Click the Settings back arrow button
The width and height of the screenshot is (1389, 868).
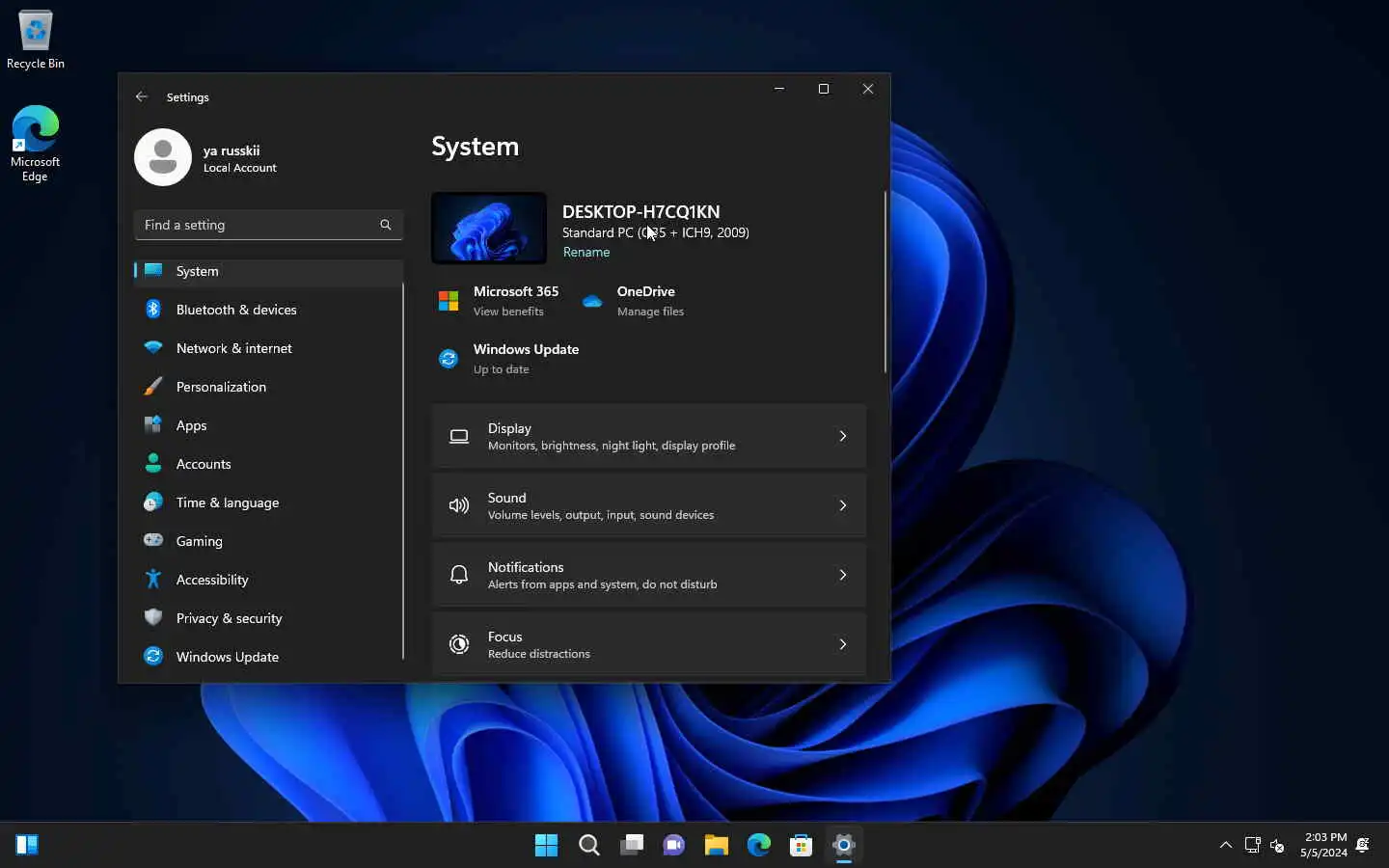tap(142, 96)
